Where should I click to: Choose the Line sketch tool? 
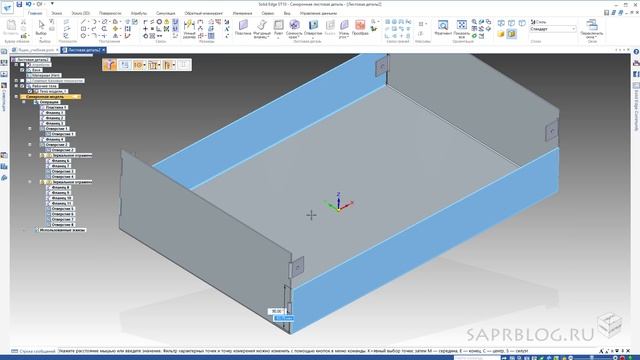83,22
